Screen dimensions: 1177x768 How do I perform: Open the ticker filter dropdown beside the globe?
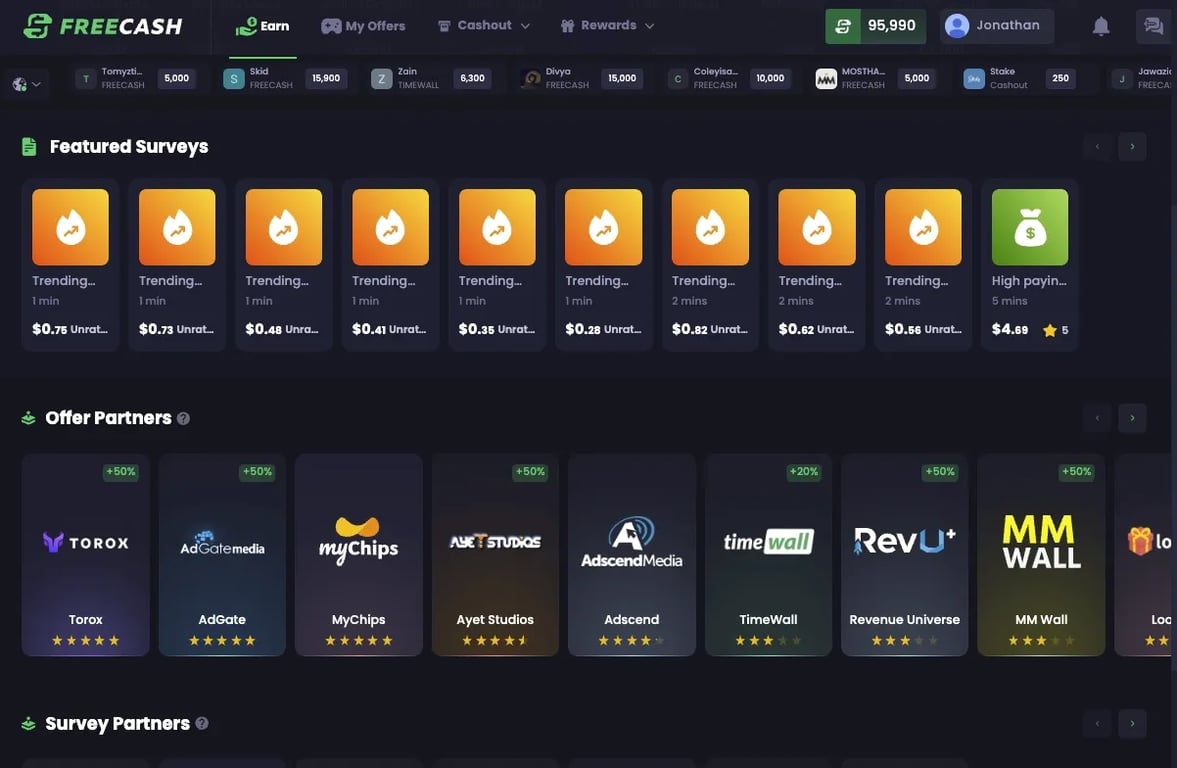point(38,84)
